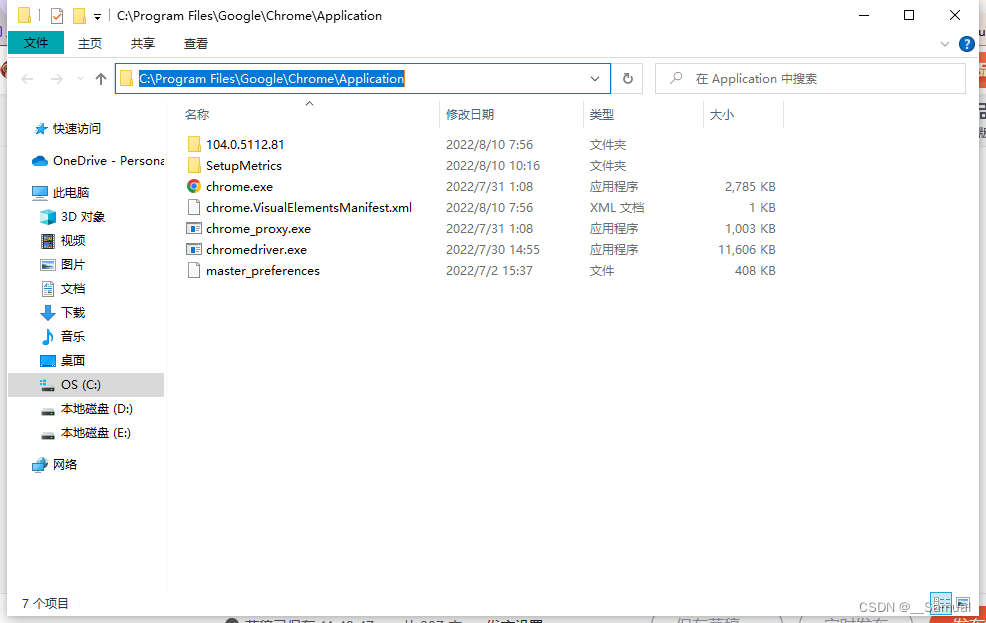Click the 7 个项目 status text
Viewport: 986px width, 623px height.
(x=45, y=604)
